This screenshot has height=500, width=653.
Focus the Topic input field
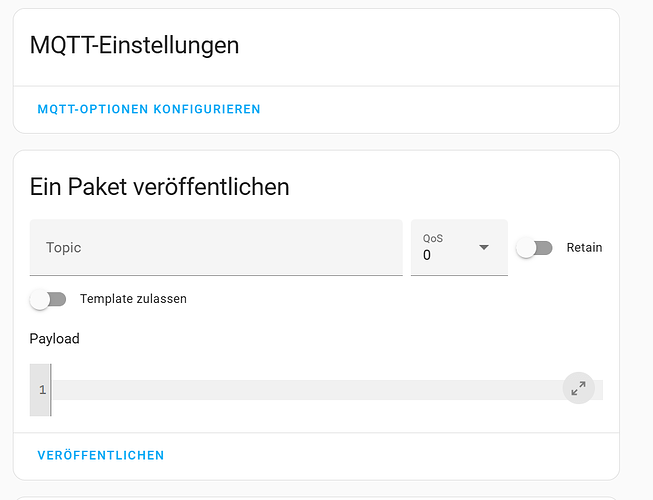click(x=216, y=247)
